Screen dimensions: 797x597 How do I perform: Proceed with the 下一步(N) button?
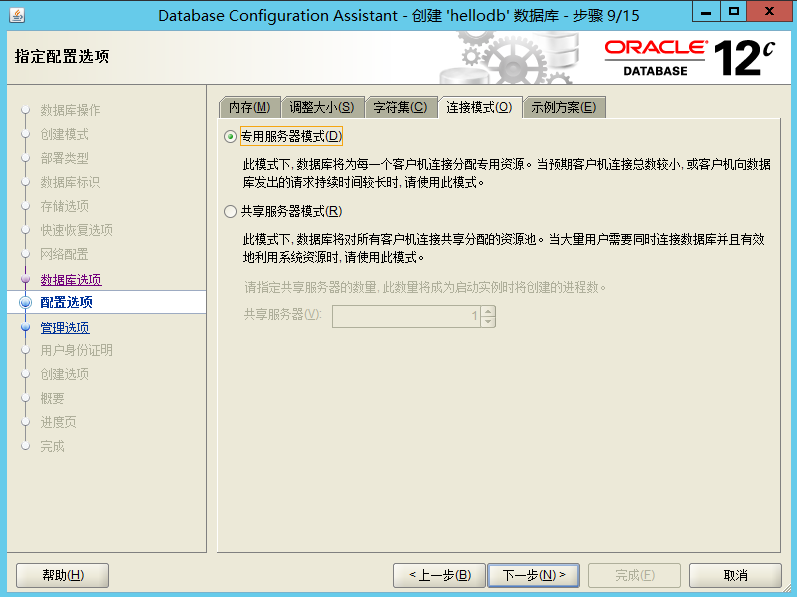click(533, 575)
